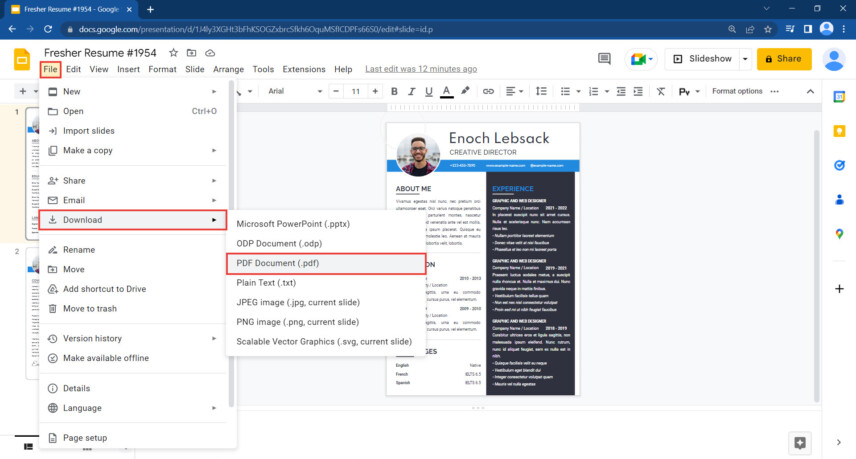Open the Edit menu

pyautogui.click(x=73, y=69)
